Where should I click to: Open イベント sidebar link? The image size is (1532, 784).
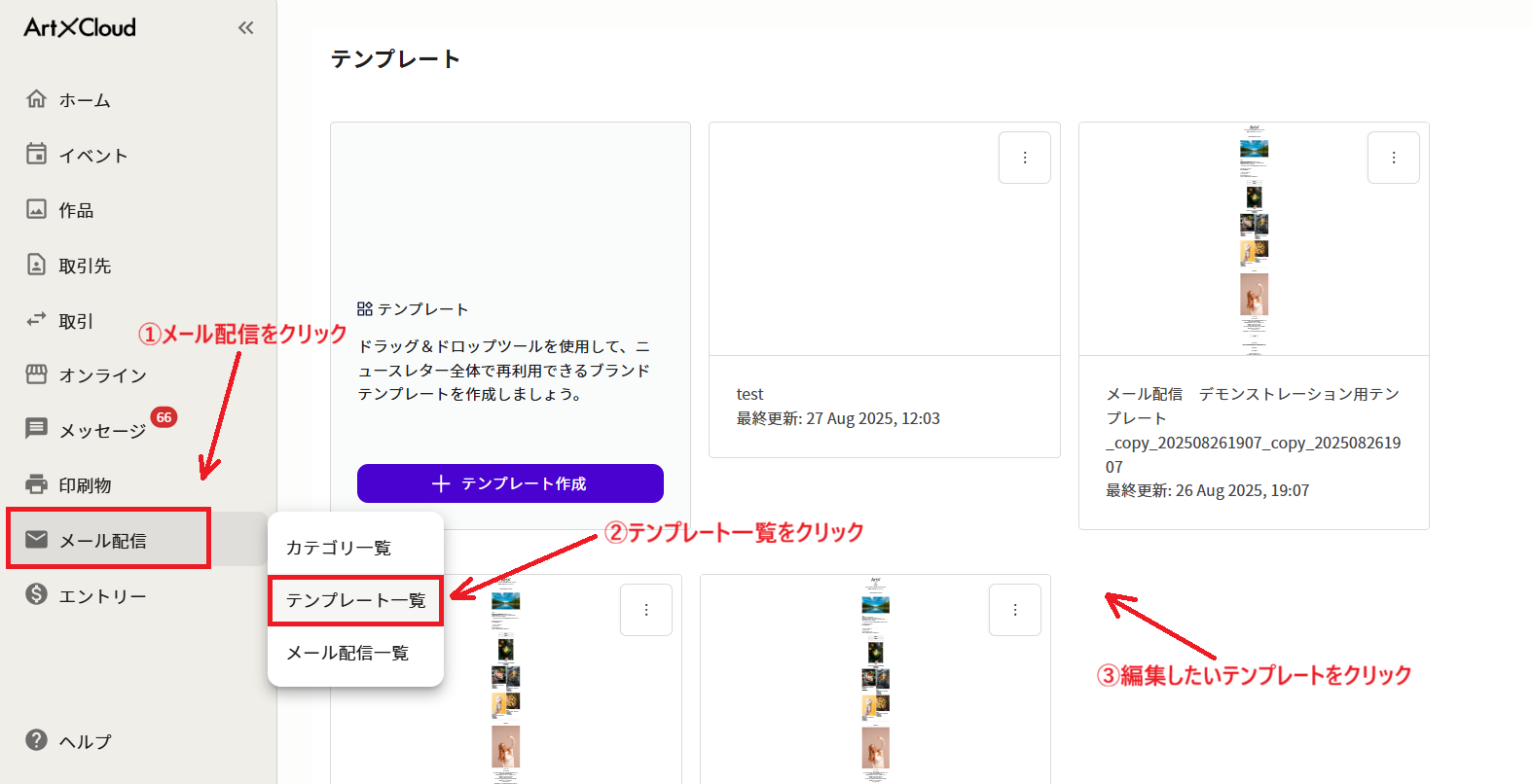pyautogui.click(x=93, y=156)
